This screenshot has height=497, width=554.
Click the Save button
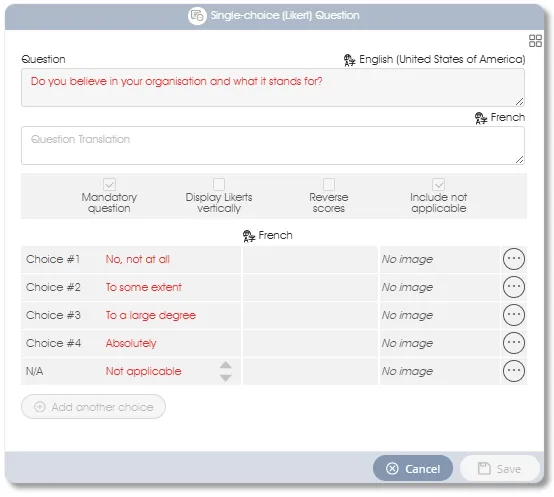click(500, 468)
